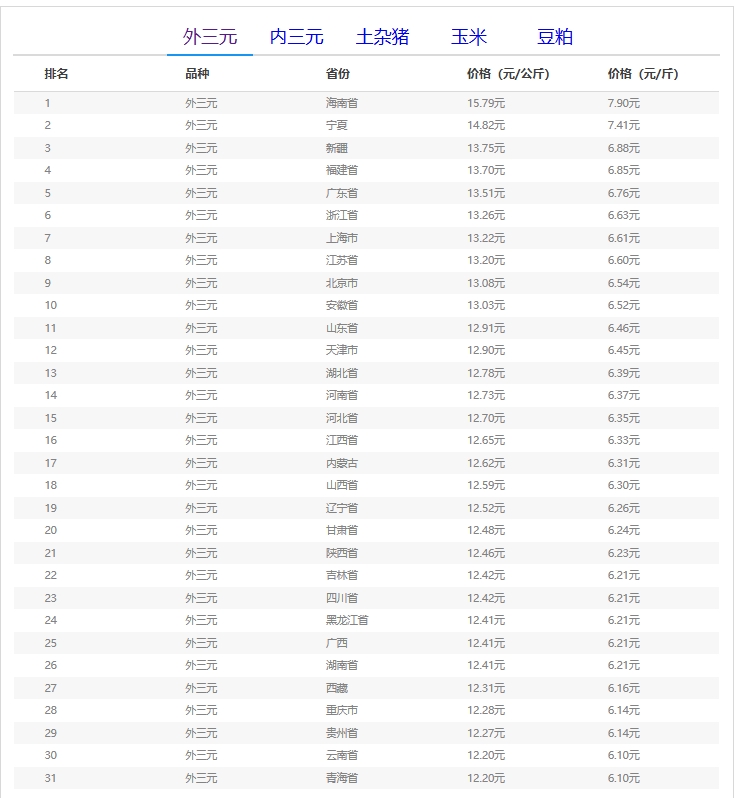Select the 浙江省 province cell
Viewport: 742px width, 798px height.
click(342, 215)
